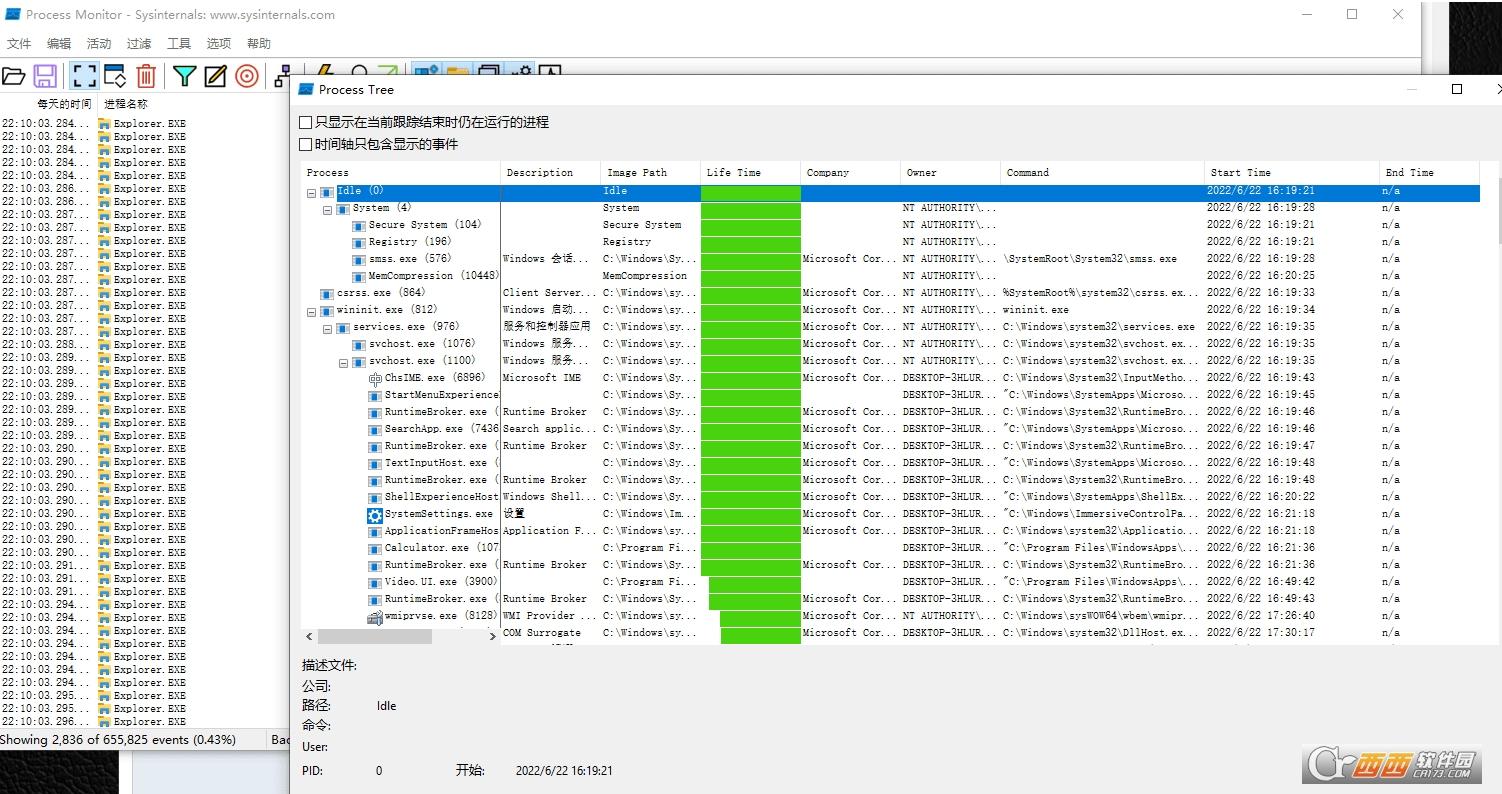This screenshot has width=1502, height=794.
Task: Click the horizontal scrollbar right arrow
Action: 491,637
